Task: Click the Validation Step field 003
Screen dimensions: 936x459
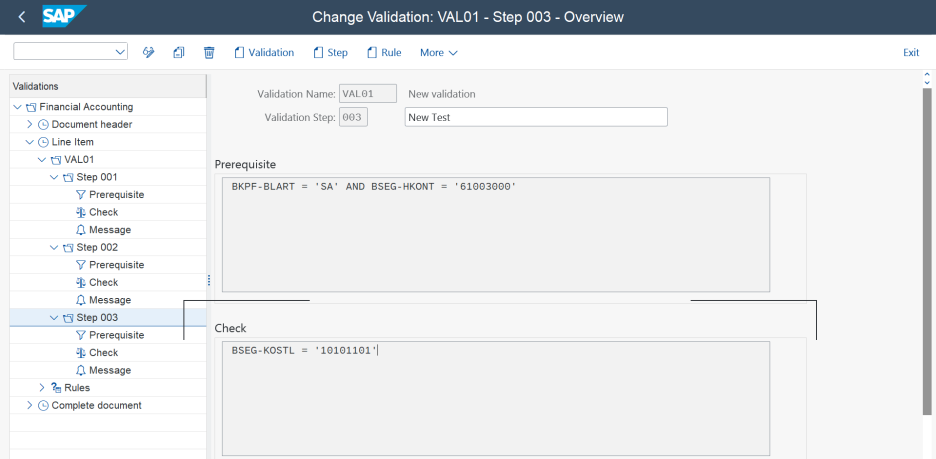Action: point(353,117)
